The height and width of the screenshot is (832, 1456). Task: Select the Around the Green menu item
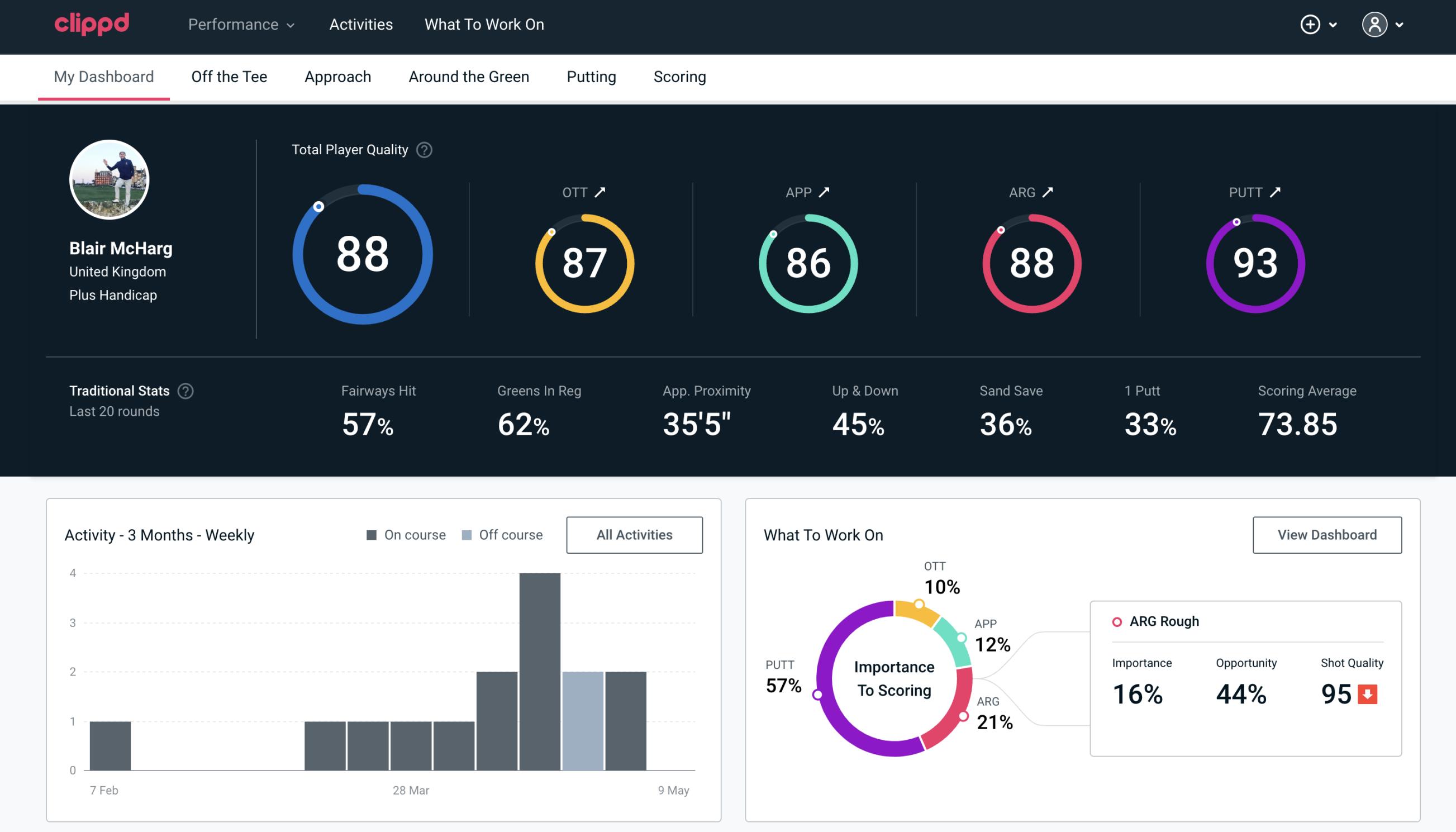pos(469,76)
